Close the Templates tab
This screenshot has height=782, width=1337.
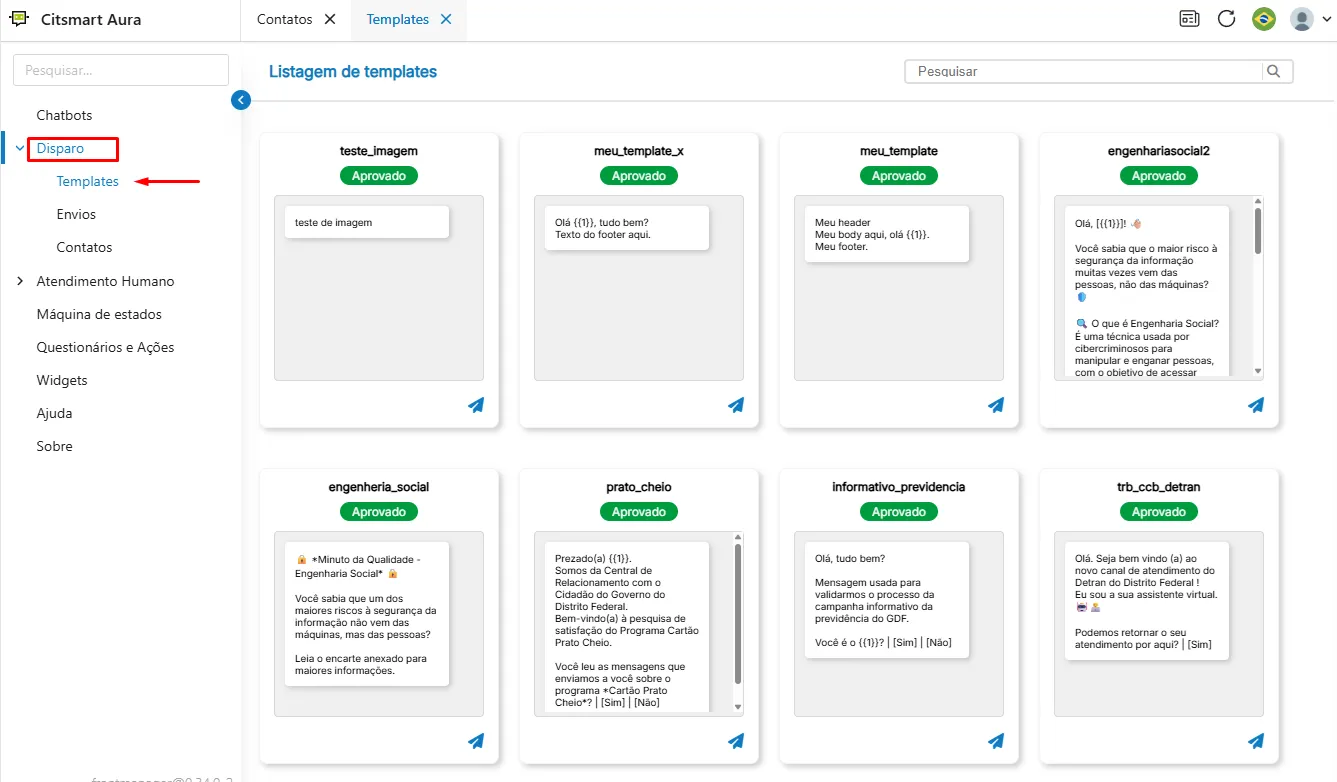click(446, 19)
